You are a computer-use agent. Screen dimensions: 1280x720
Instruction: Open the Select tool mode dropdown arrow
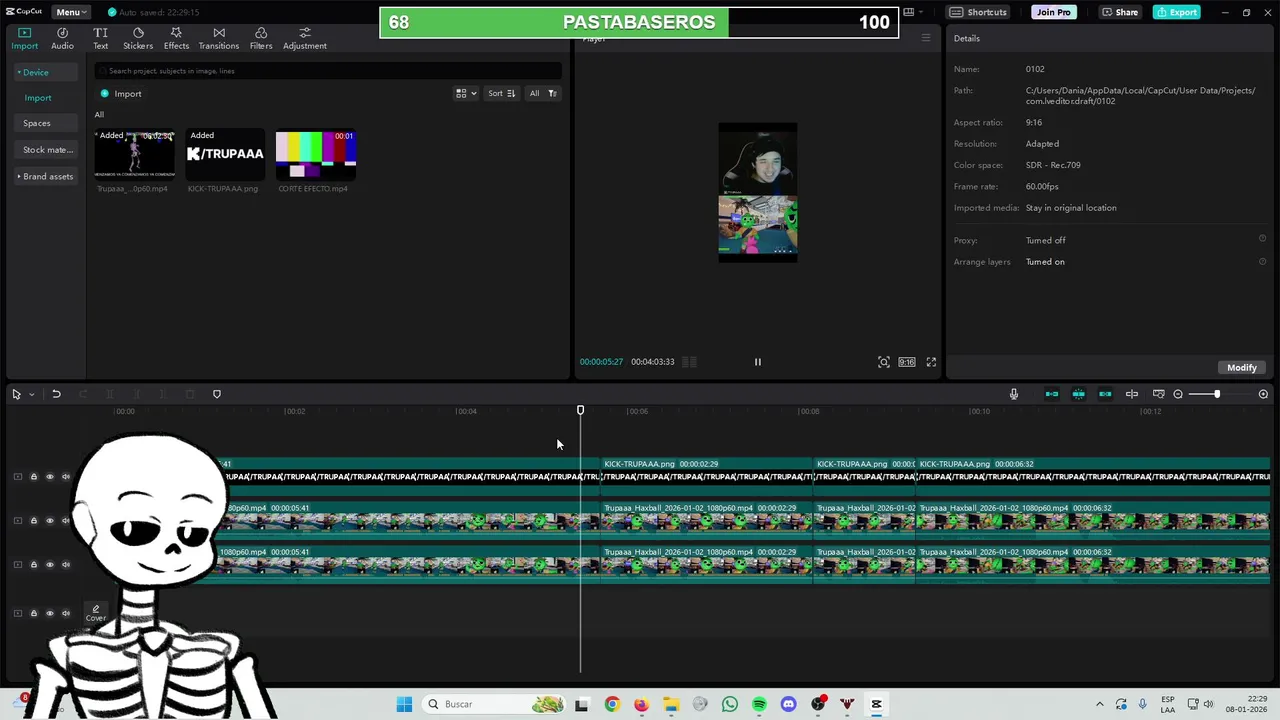pyautogui.click(x=31, y=394)
